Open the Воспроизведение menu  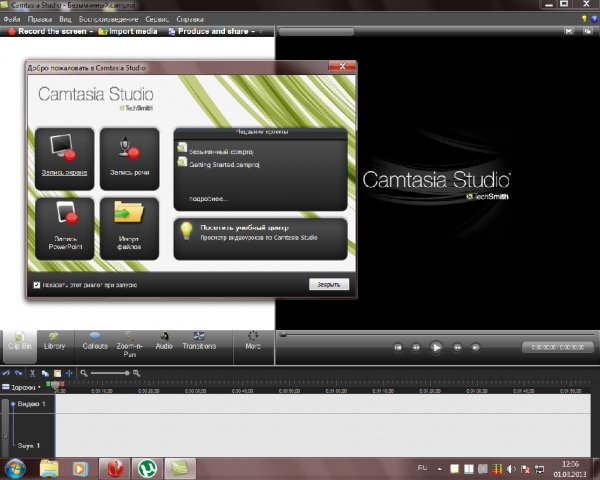pyautogui.click(x=108, y=19)
